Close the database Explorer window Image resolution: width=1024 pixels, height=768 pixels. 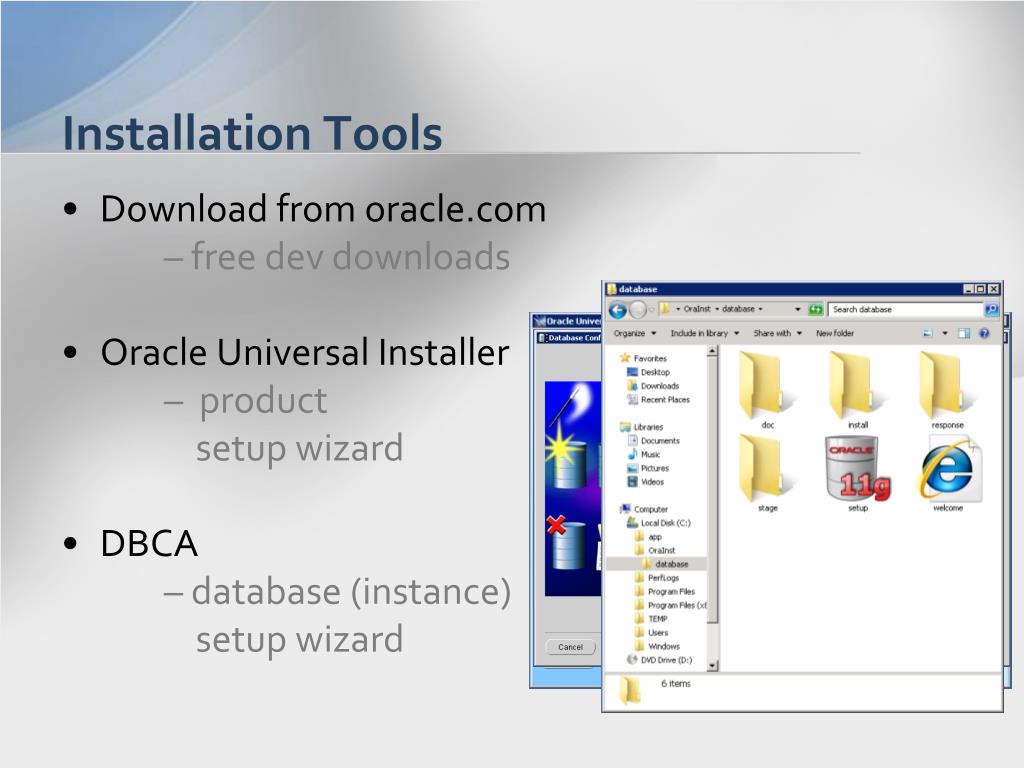click(993, 289)
